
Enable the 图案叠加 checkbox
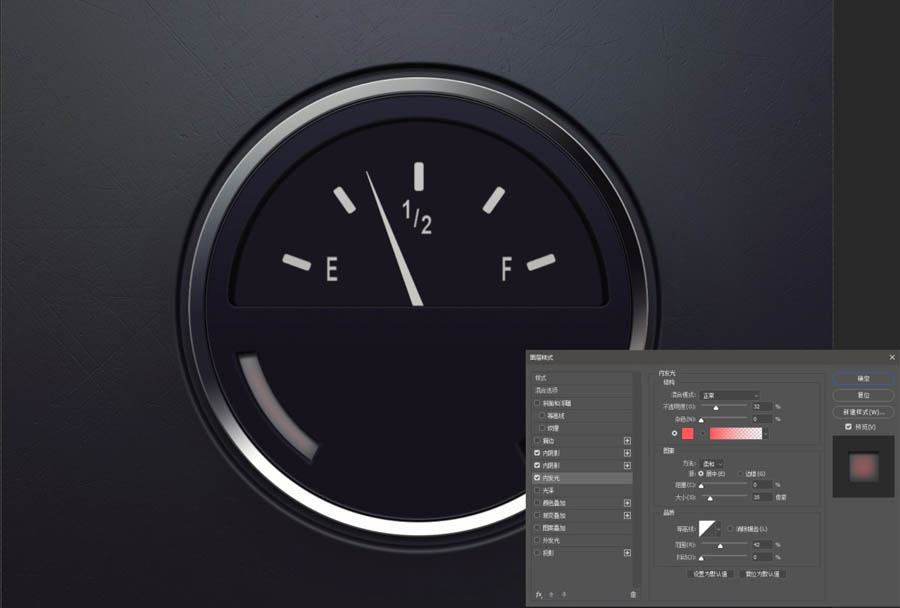click(x=537, y=528)
